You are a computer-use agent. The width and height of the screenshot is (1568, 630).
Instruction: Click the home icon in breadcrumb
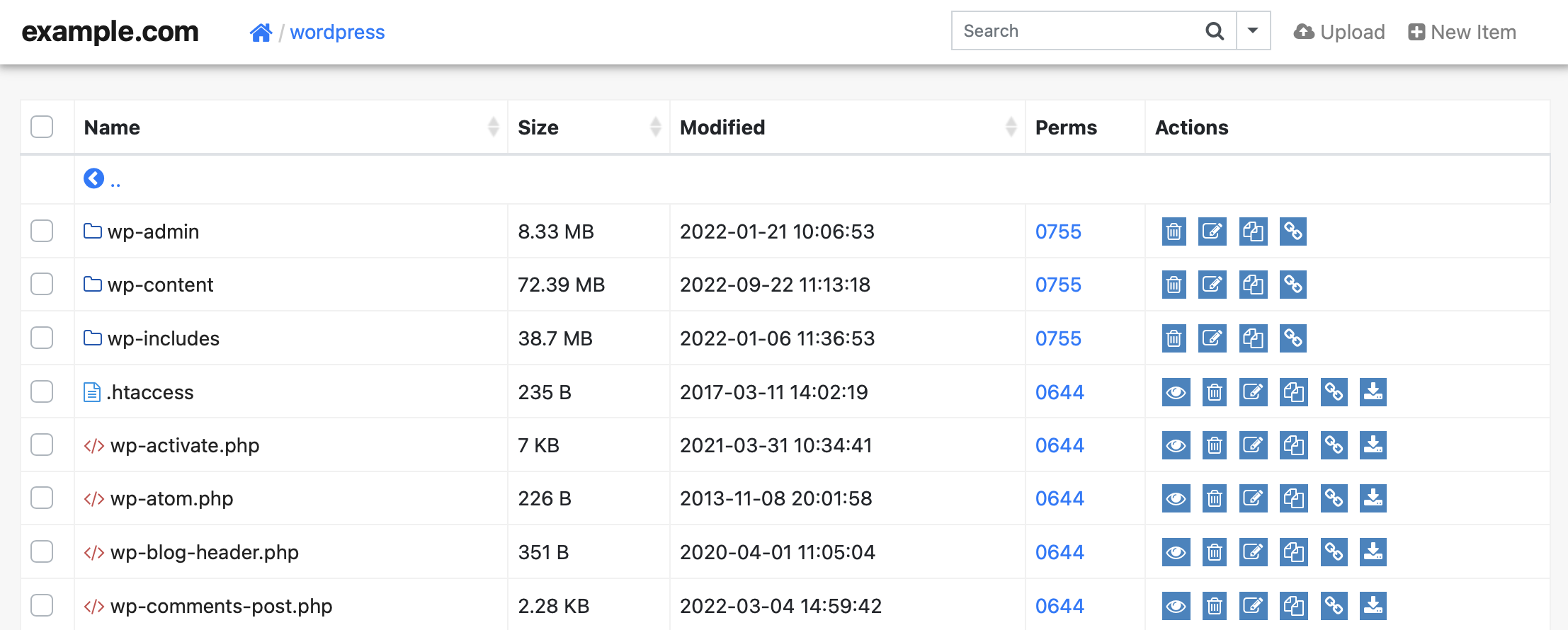(x=261, y=33)
